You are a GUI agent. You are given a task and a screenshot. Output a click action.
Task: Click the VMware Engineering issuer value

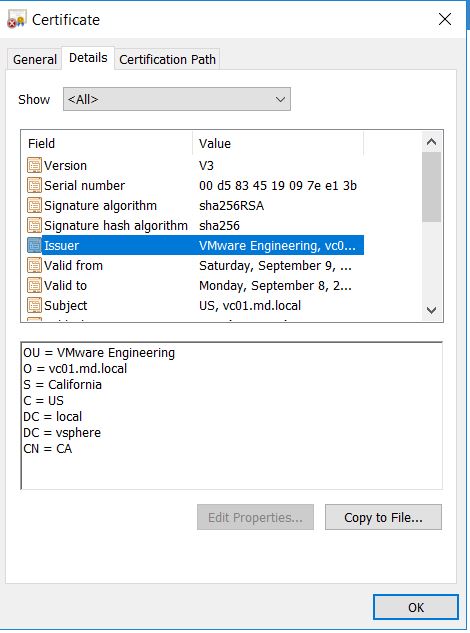coord(277,245)
